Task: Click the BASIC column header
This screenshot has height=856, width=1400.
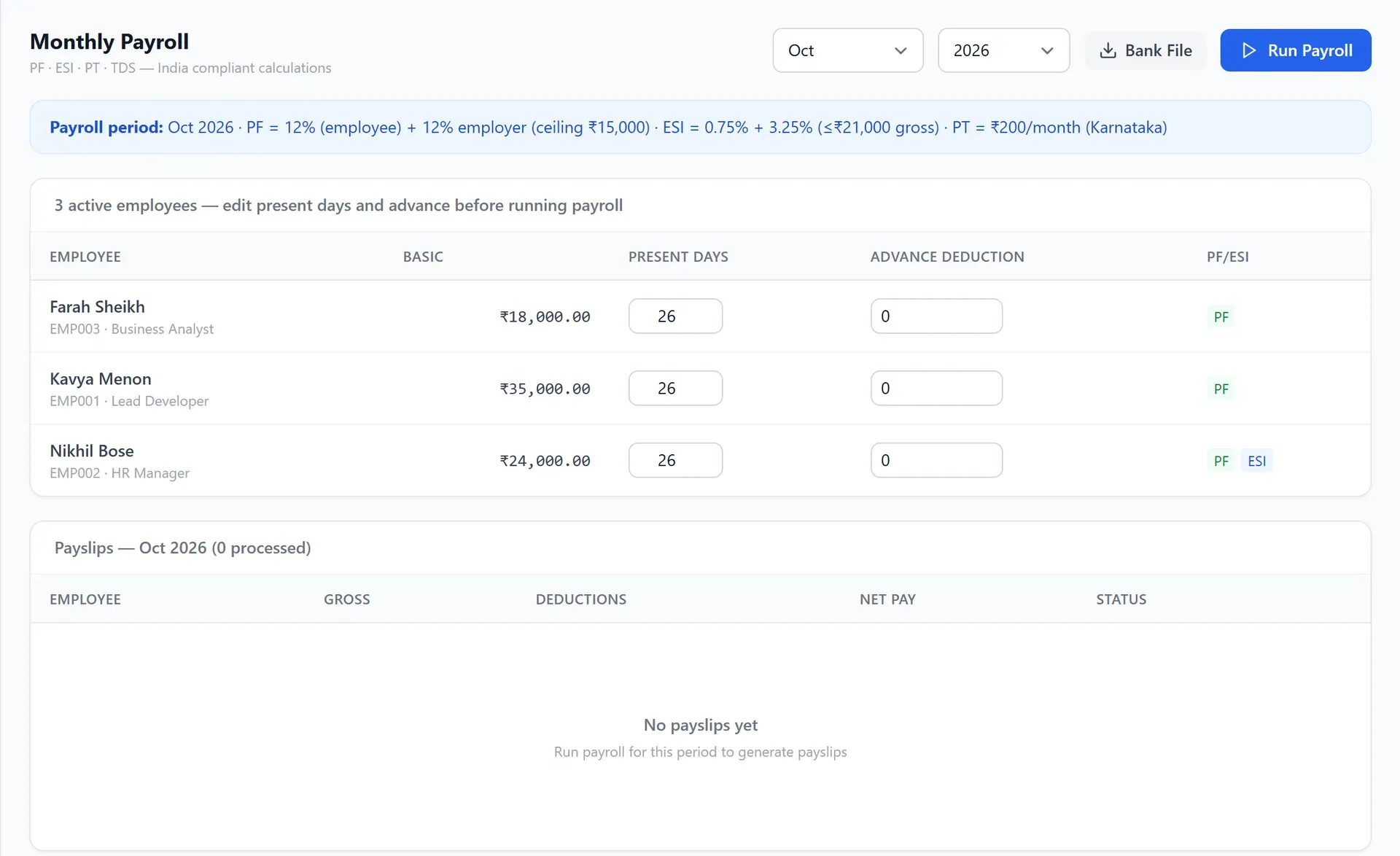Action: point(423,257)
